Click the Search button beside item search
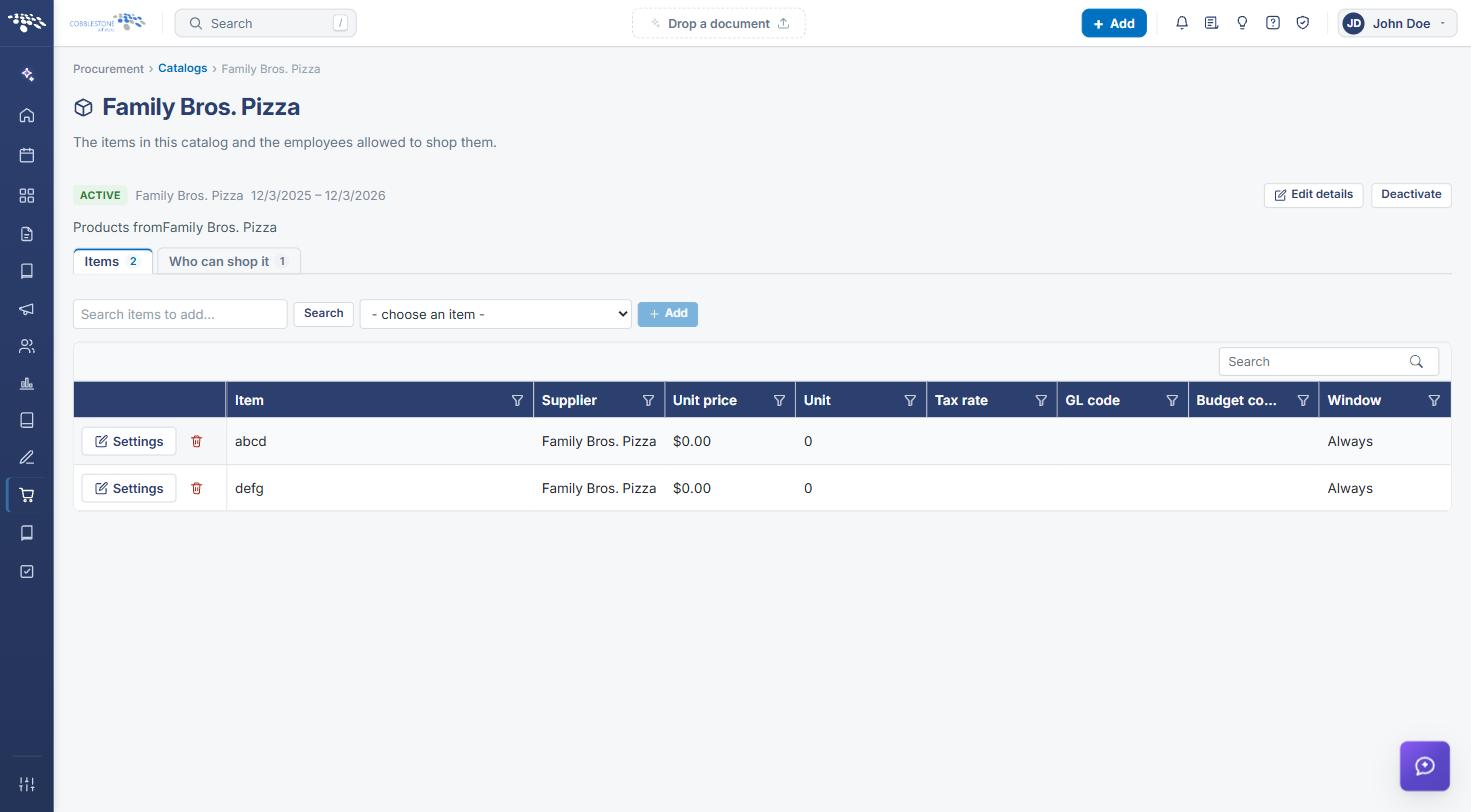Screen dimensions: 1471x812 point(323,314)
